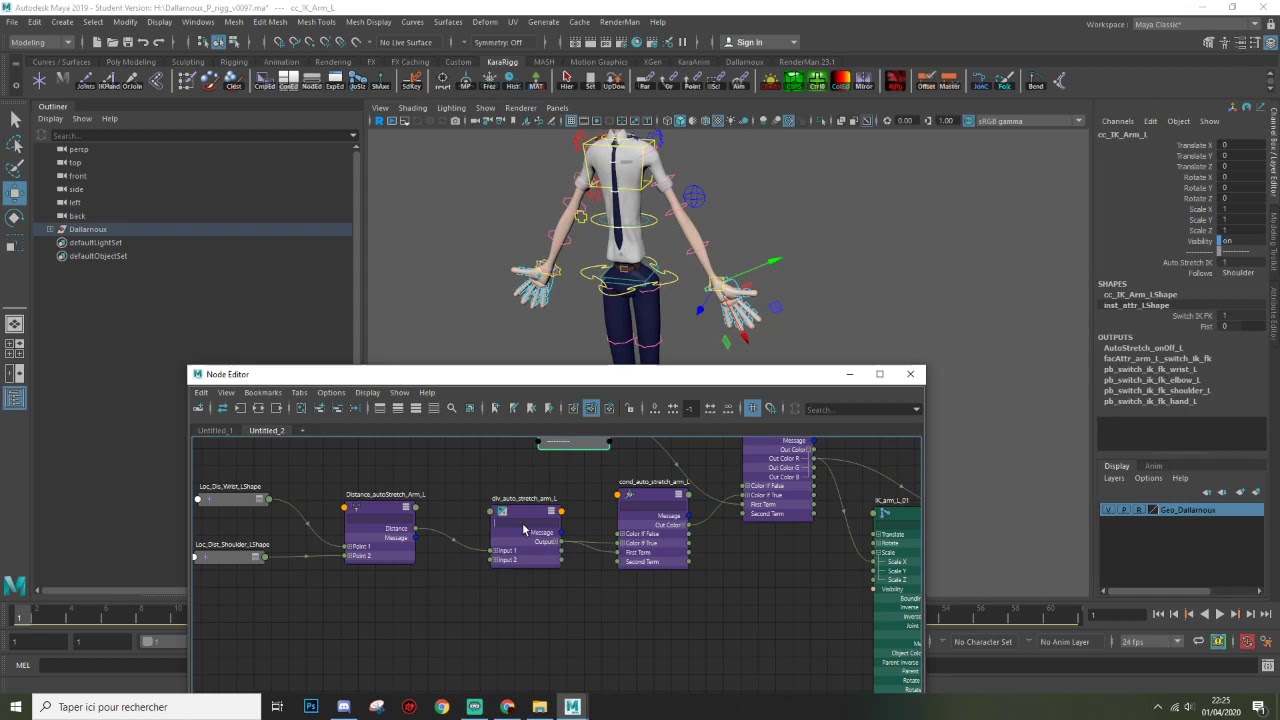Toggle playback P box on Geo_Dallarnoux layer
Viewport: 1280px width, 720px height.
(x=1124, y=510)
